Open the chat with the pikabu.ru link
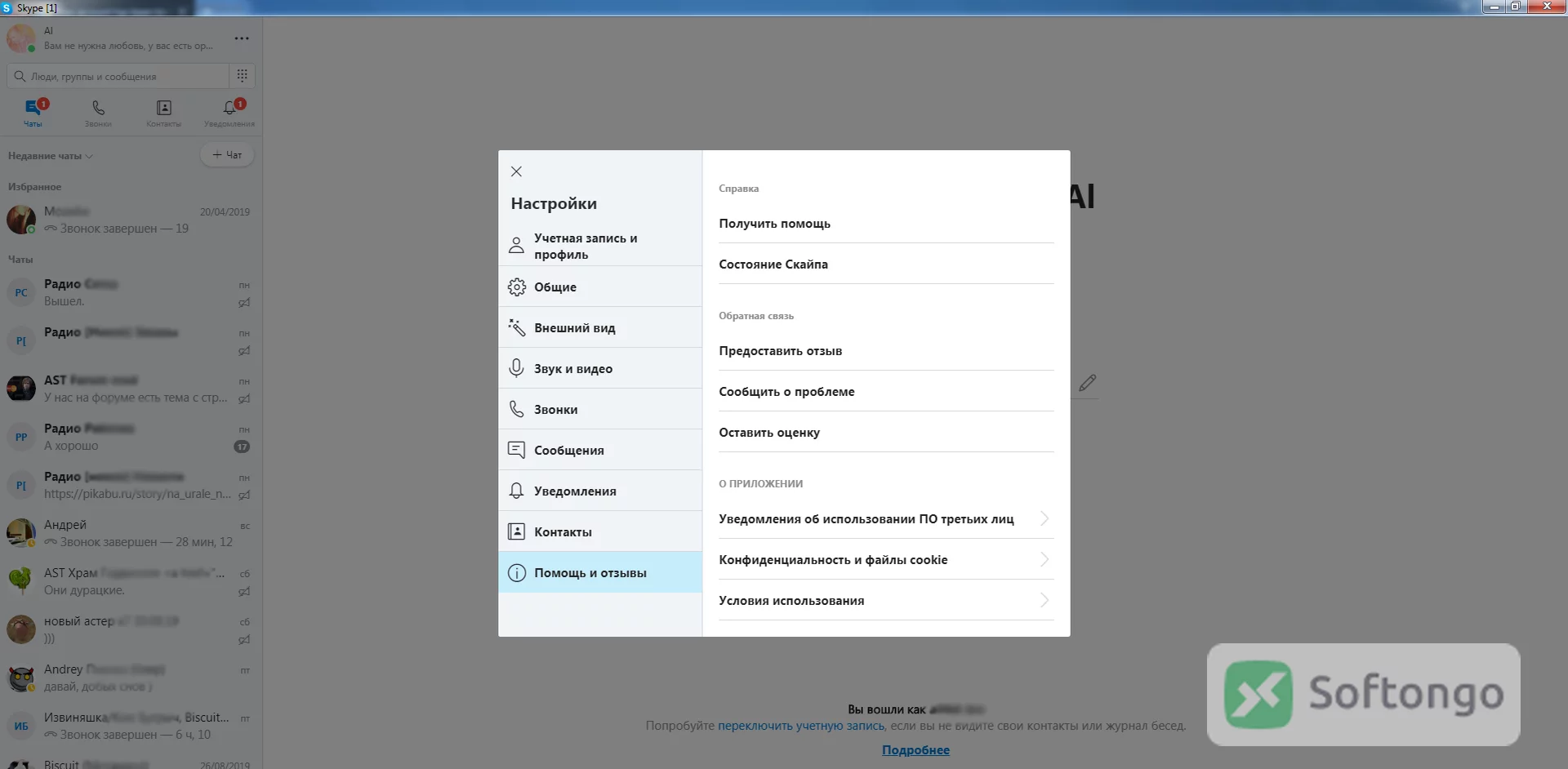 [x=131, y=485]
